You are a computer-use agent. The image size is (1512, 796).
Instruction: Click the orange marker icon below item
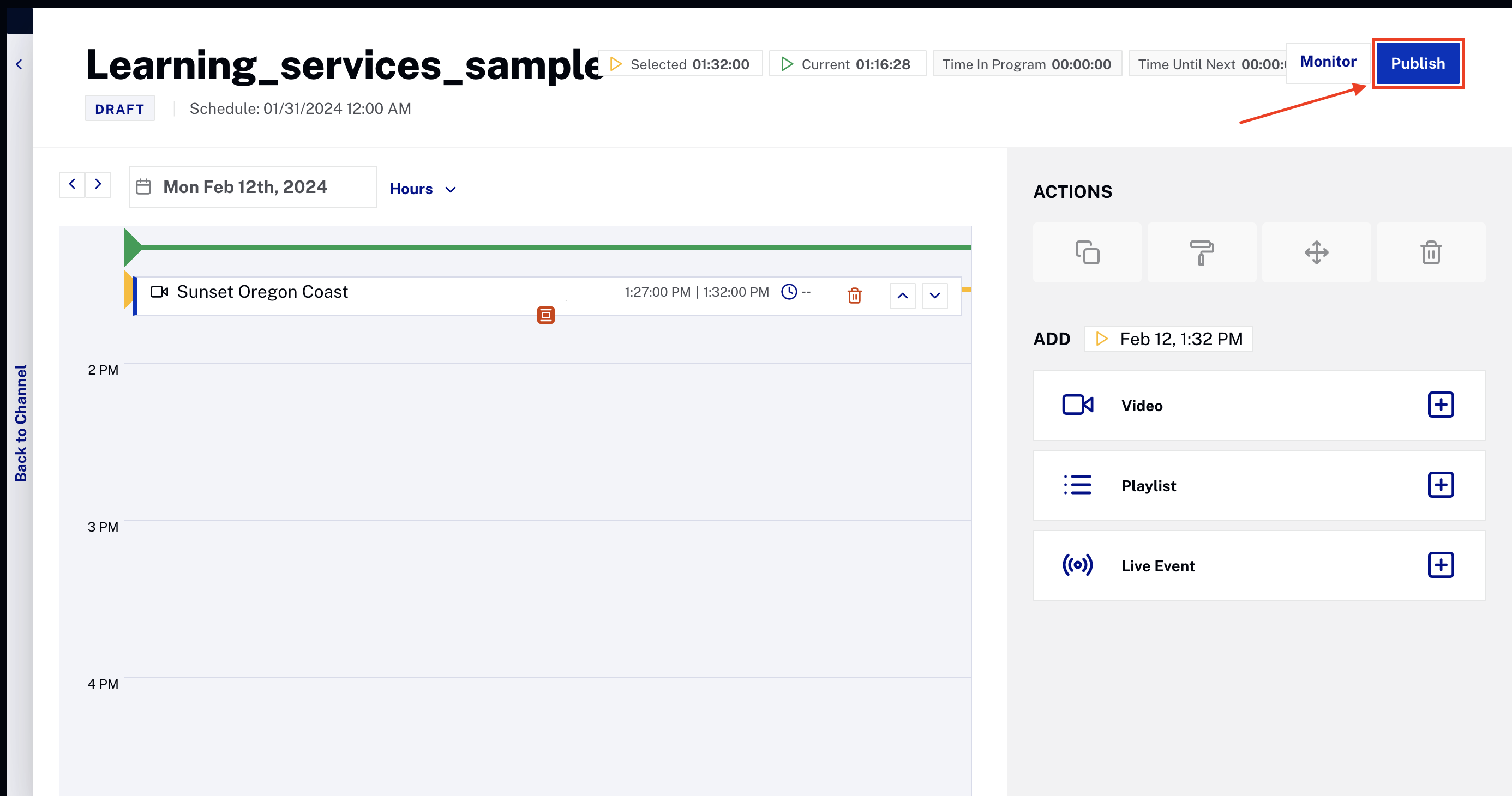click(x=545, y=315)
